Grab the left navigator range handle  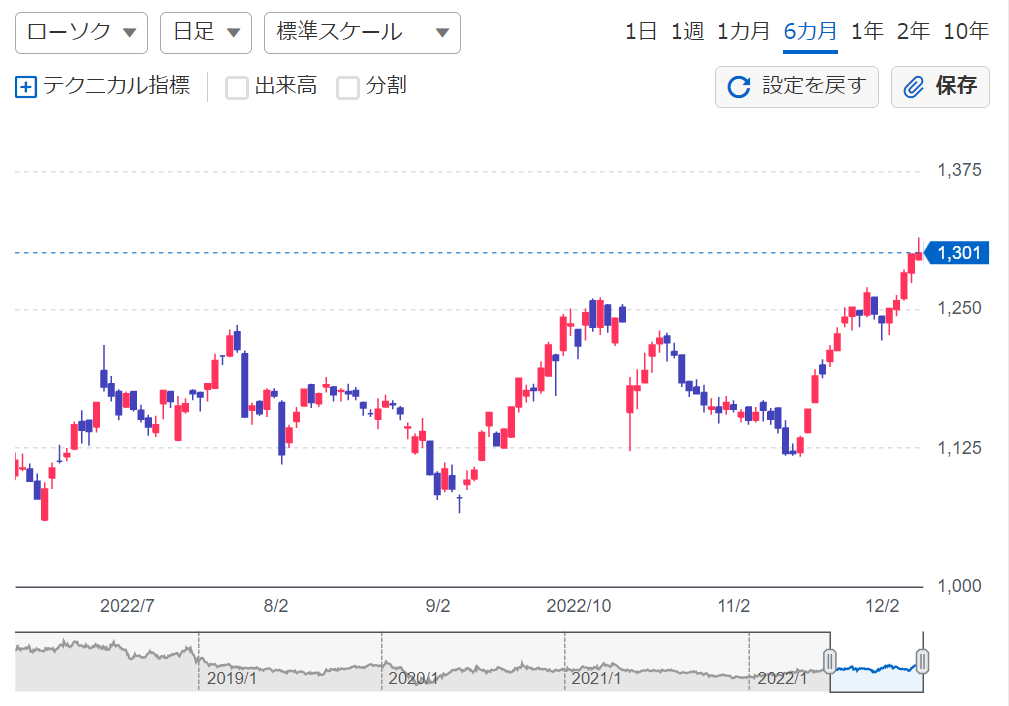click(x=830, y=661)
